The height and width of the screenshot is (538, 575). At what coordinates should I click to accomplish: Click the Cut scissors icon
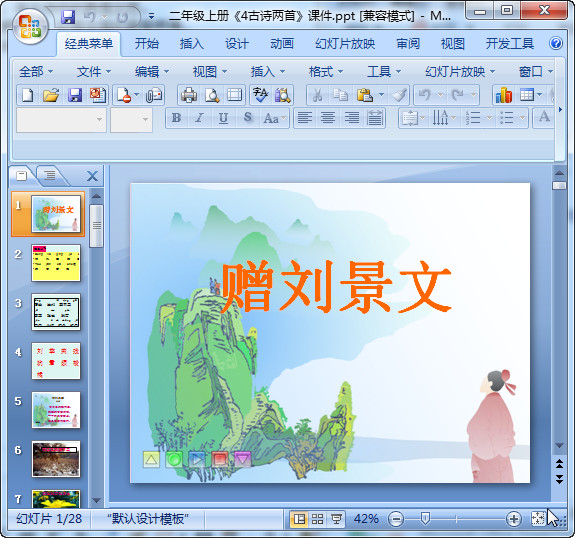pos(317,95)
